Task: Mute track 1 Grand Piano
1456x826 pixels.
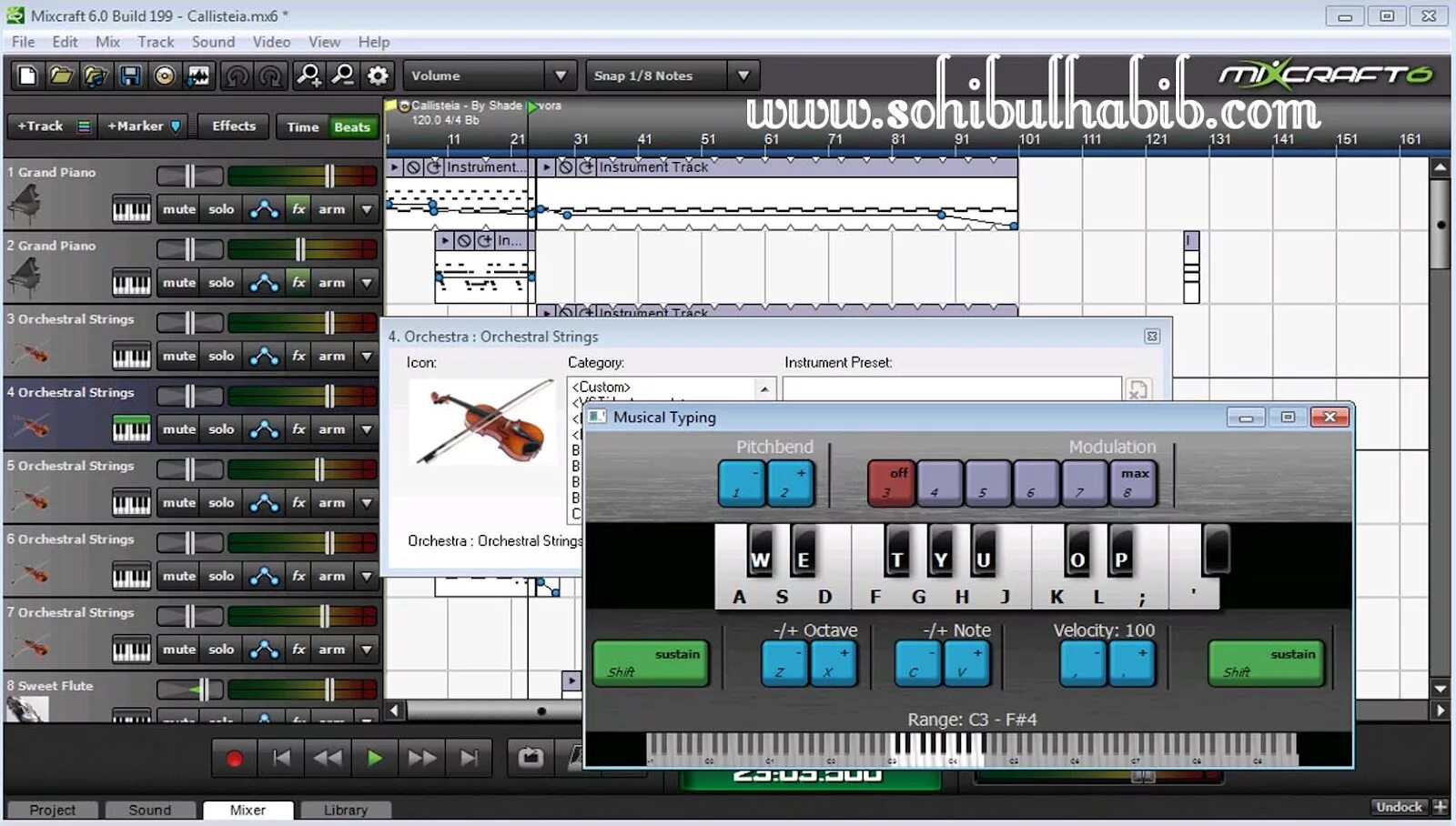Action: point(179,209)
